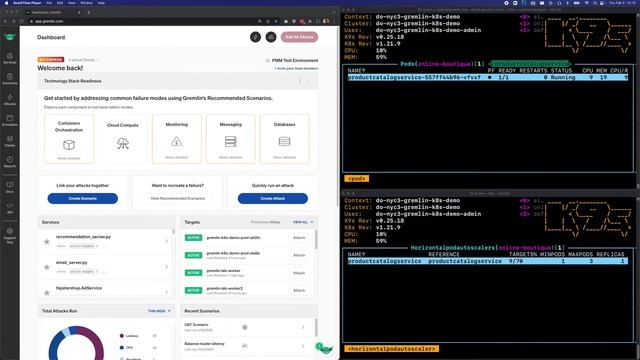This screenshot has width=640, height=360.
Task: Click the Targets list scrollbar
Action: (x=316, y=240)
